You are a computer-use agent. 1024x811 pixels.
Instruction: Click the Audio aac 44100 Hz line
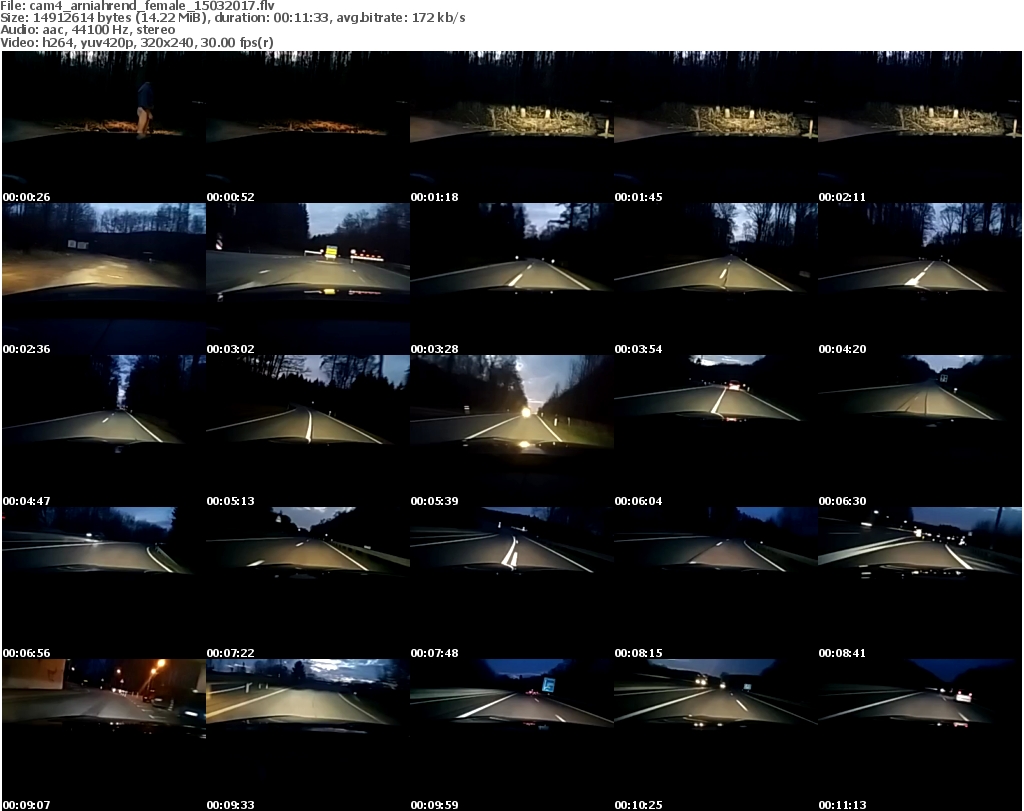pyautogui.click(x=88, y=30)
